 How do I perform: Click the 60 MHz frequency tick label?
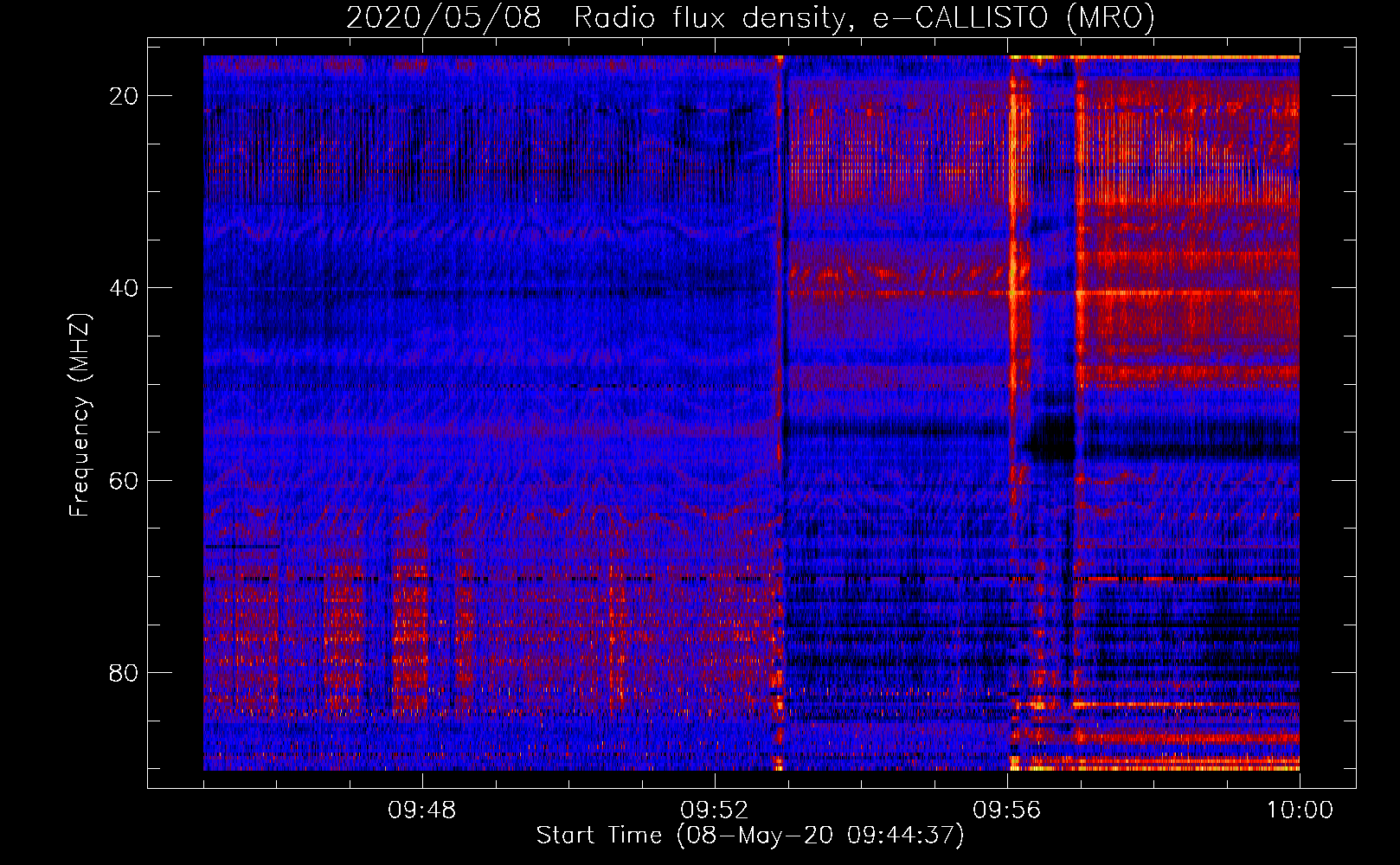(x=125, y=480)
